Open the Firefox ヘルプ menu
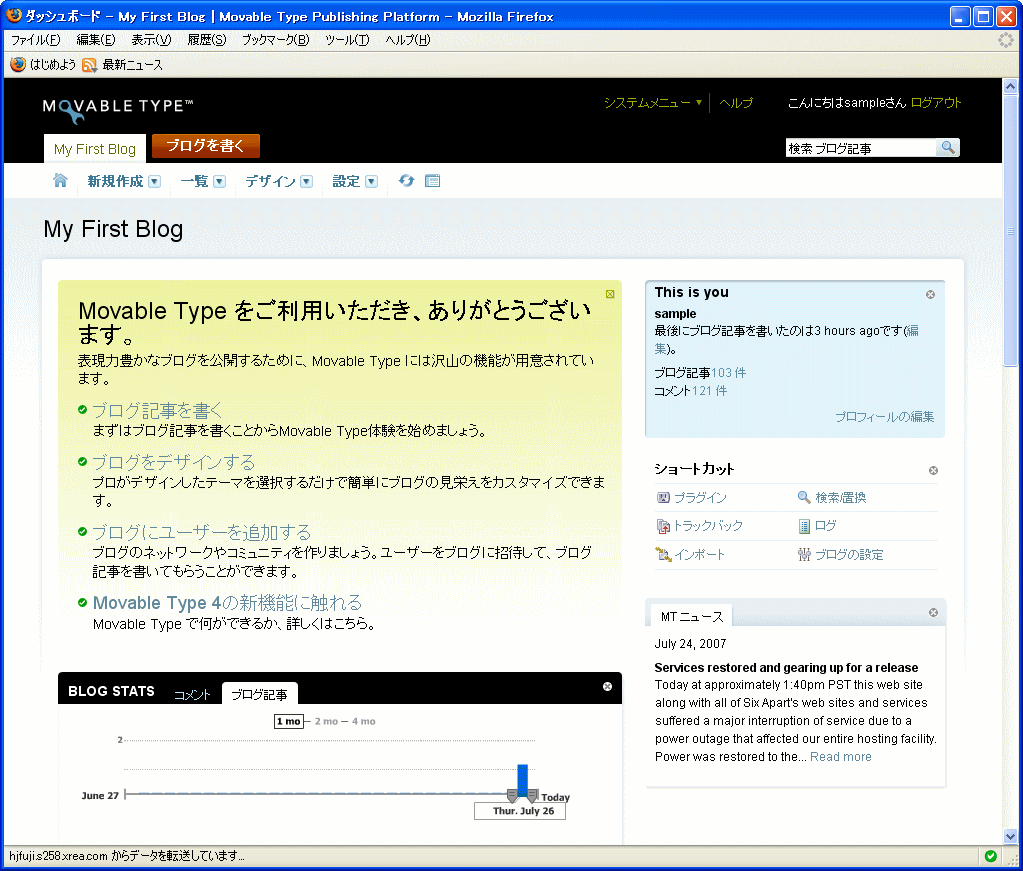The height and width of the screenshot is (871, 1023). click(x=407, y=40)
